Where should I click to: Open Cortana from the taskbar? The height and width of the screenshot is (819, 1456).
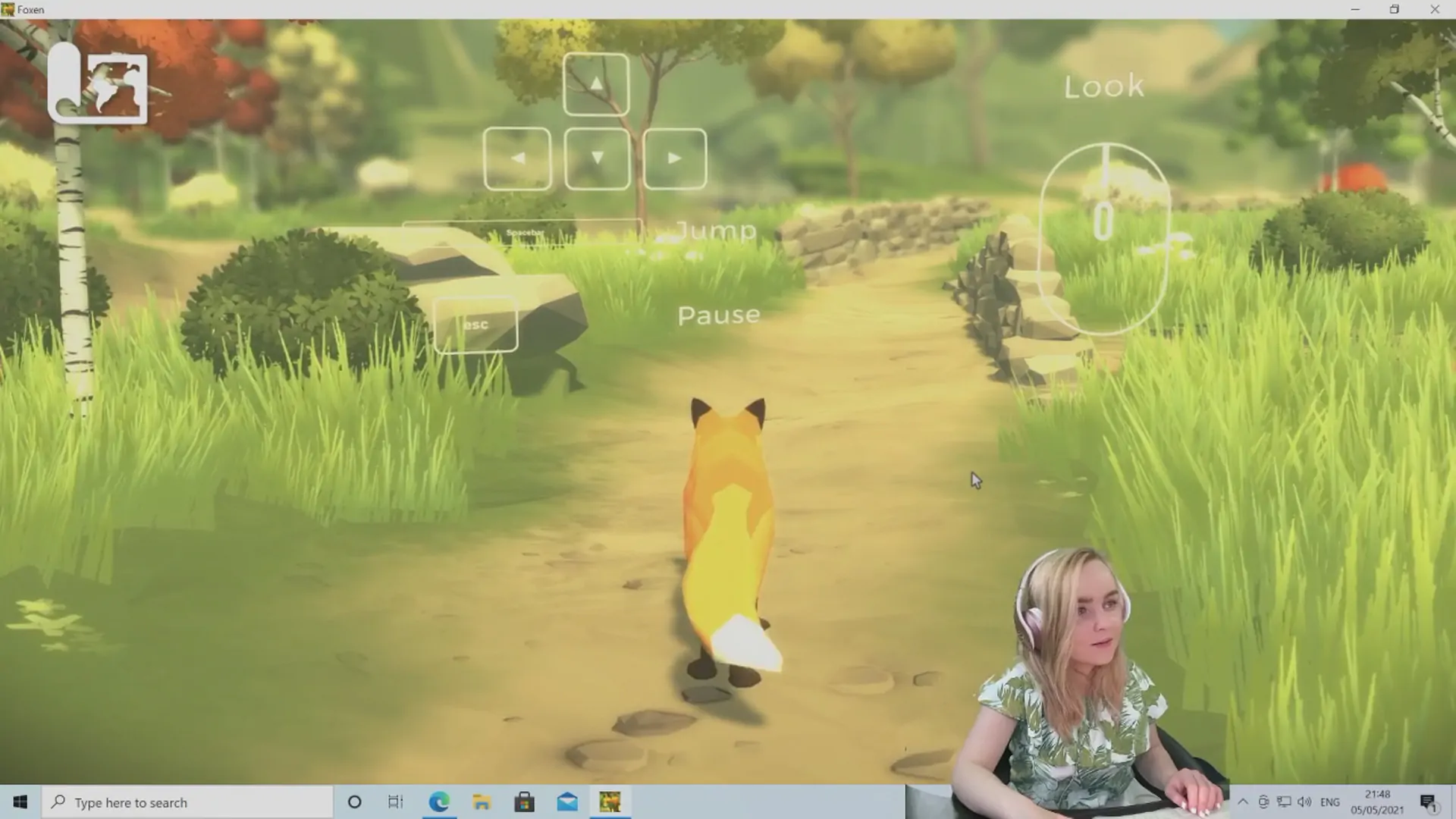354,802
